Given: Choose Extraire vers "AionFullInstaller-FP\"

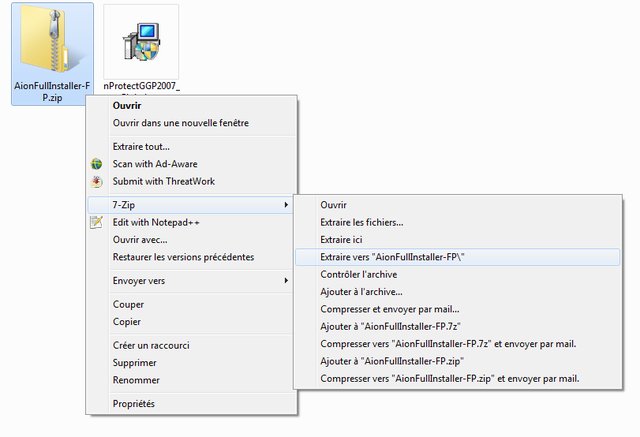Looking at the screenshot, I should point(458,257).
